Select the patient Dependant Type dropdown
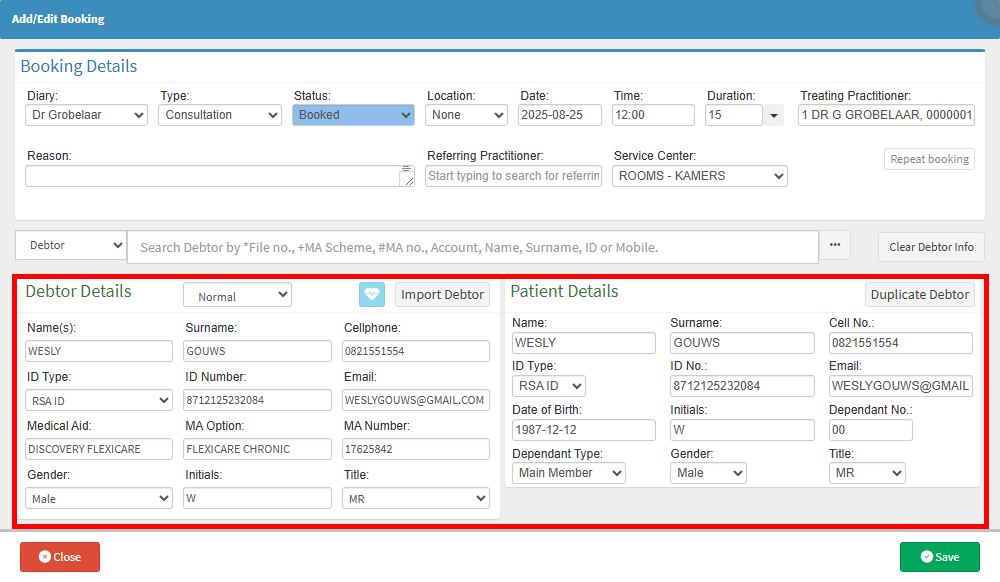 [568, 473]
